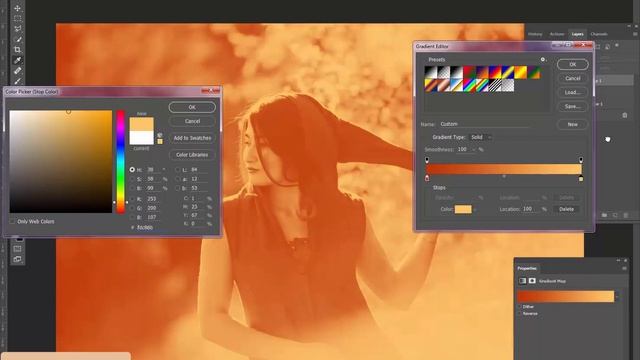This screenshot has width=640, height=360.
Task: Cancel the Color Picker dialog
Action: coord(192,121)
